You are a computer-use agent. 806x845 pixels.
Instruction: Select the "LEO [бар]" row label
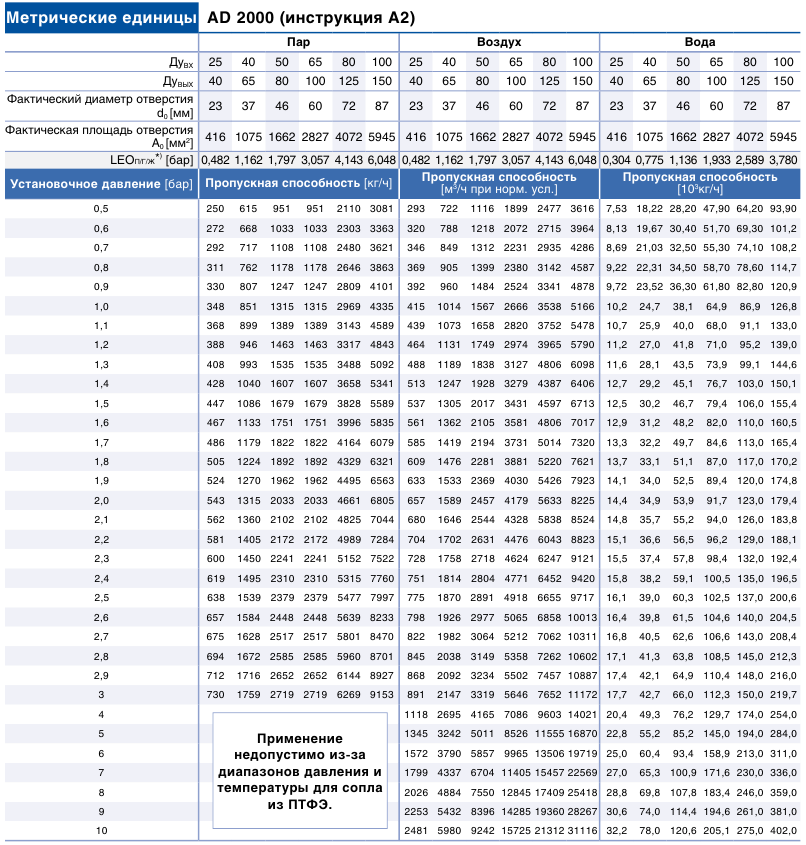[x=151, y=160]
